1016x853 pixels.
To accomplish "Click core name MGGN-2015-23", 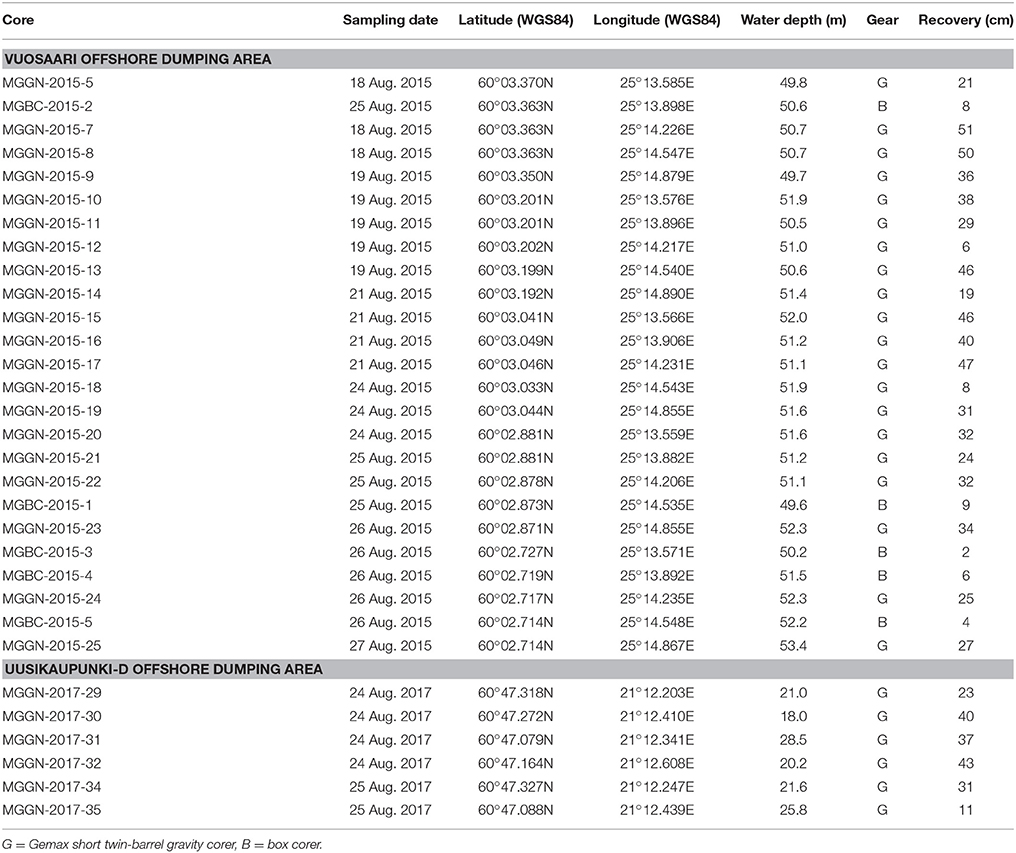I will click(52, 528).
